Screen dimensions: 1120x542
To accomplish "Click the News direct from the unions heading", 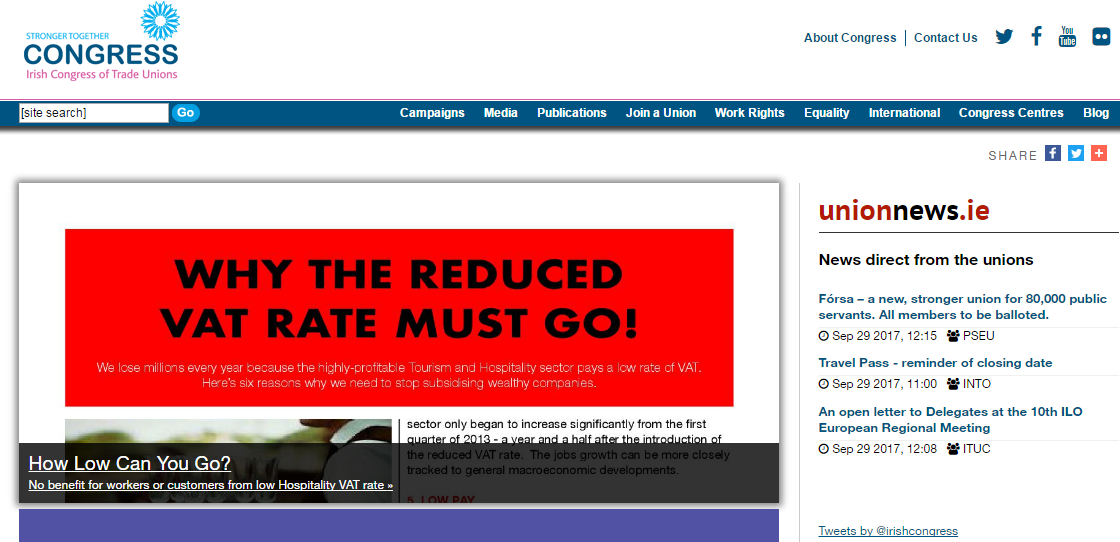I will (x=926, y=260).
